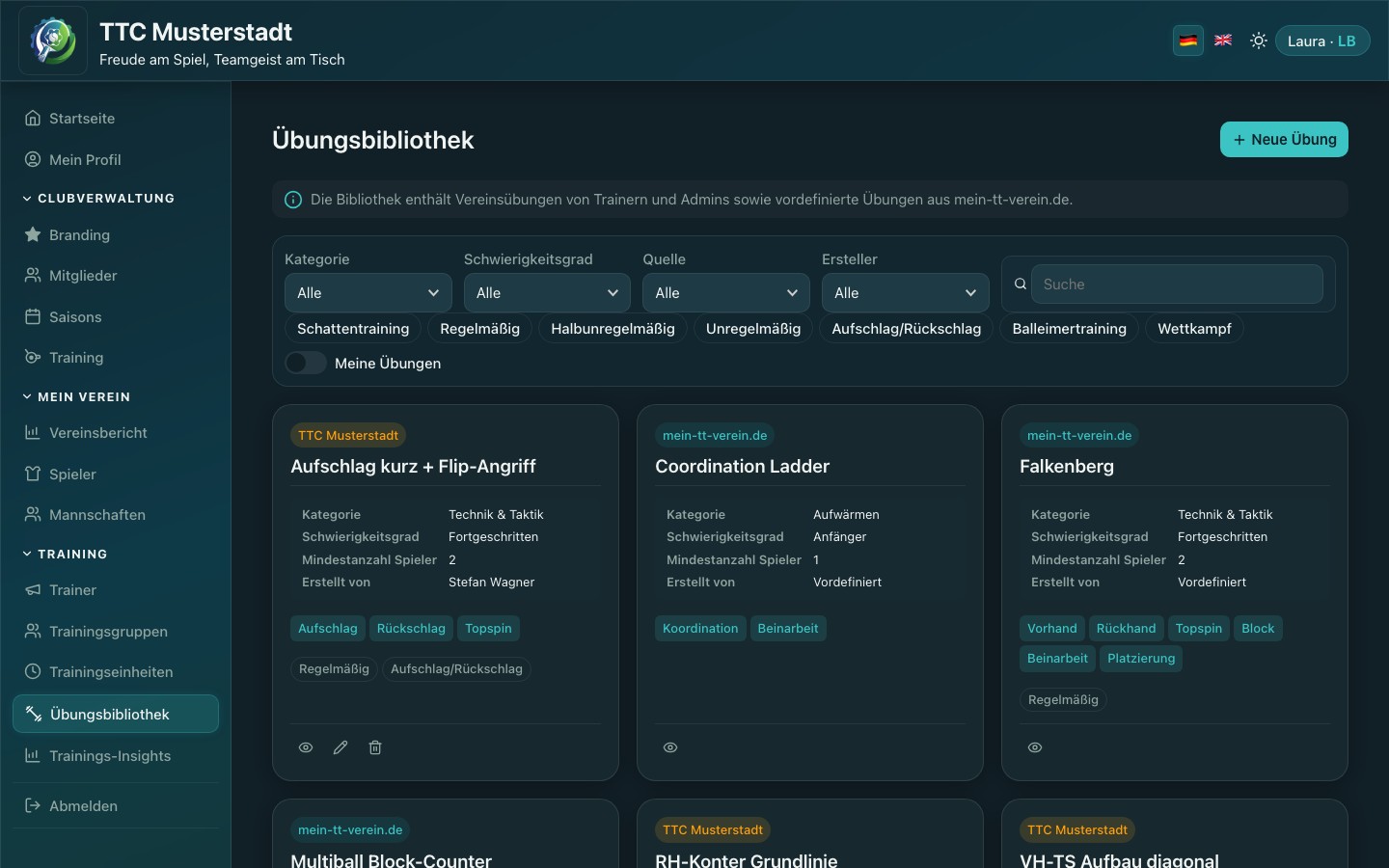
Task: Open Coordination Ladder exercise title
Action: (743, 466)
